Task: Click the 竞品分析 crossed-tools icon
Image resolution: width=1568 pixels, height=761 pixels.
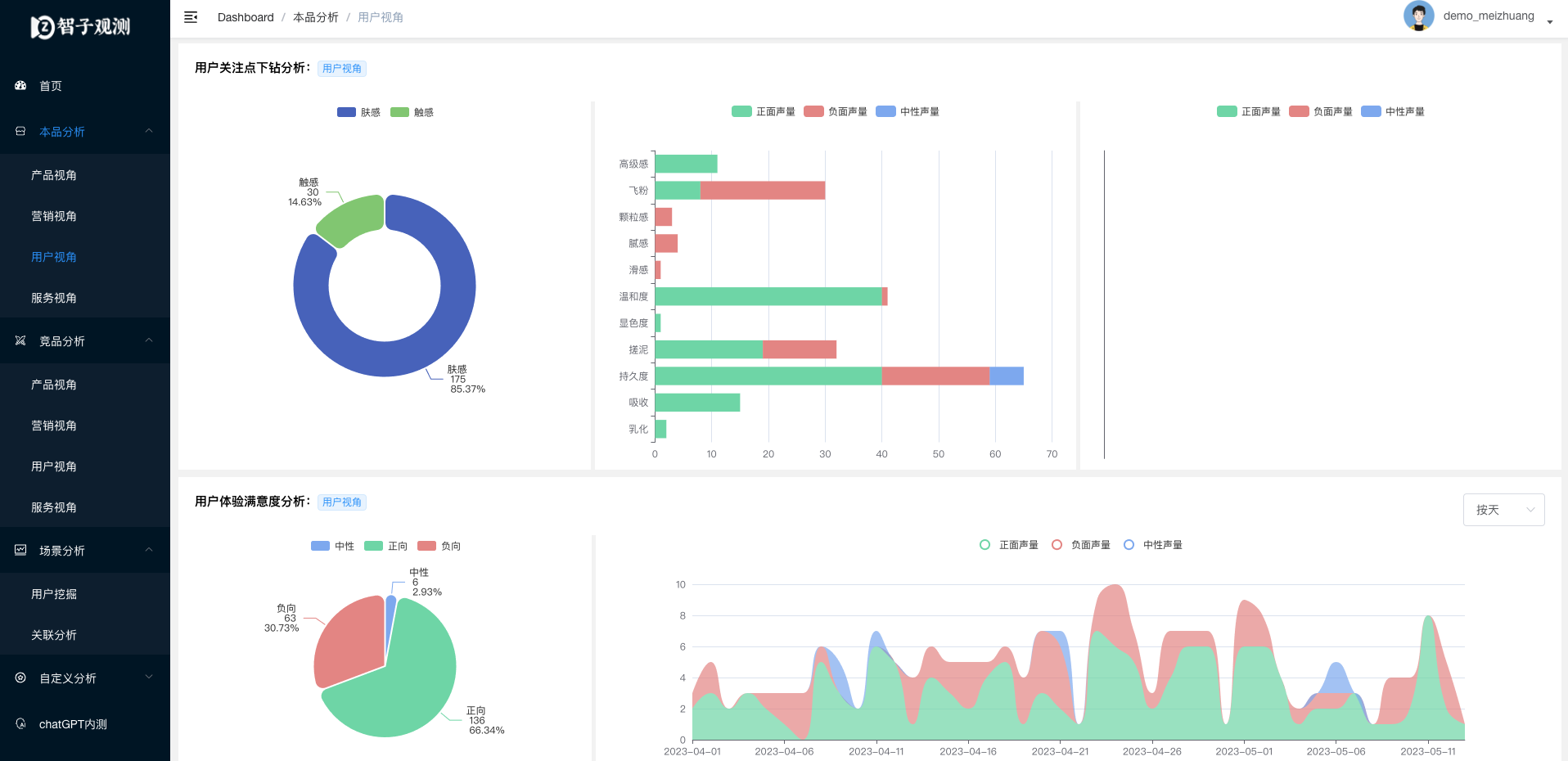Action: click(x=20, y=340)
